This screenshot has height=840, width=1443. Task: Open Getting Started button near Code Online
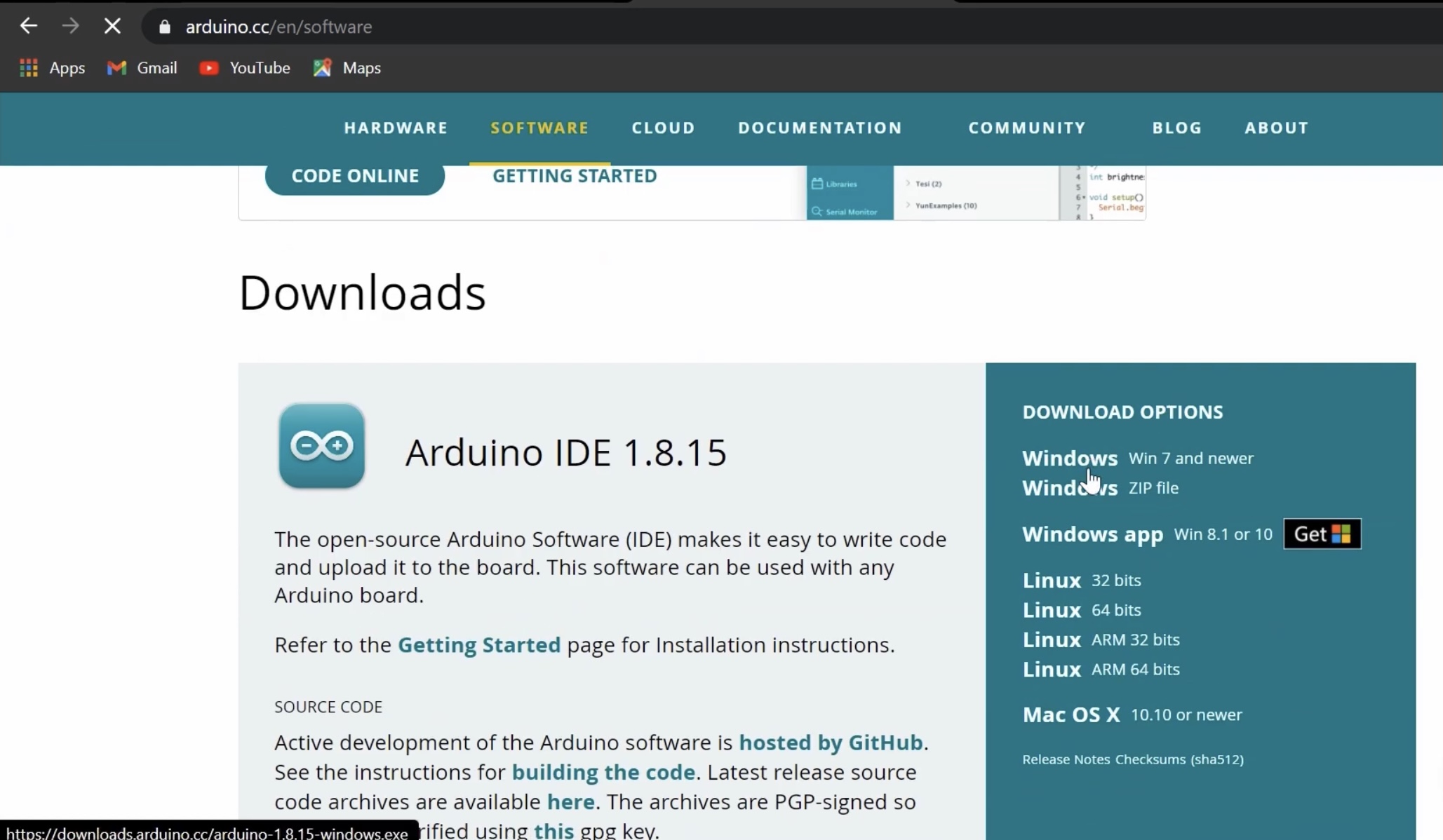[x=575, y=176]
